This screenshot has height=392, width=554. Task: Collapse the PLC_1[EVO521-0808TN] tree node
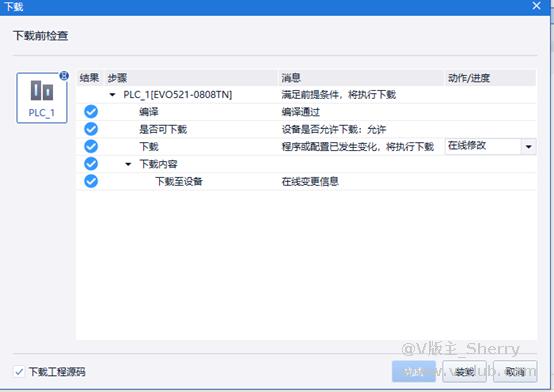112,95
